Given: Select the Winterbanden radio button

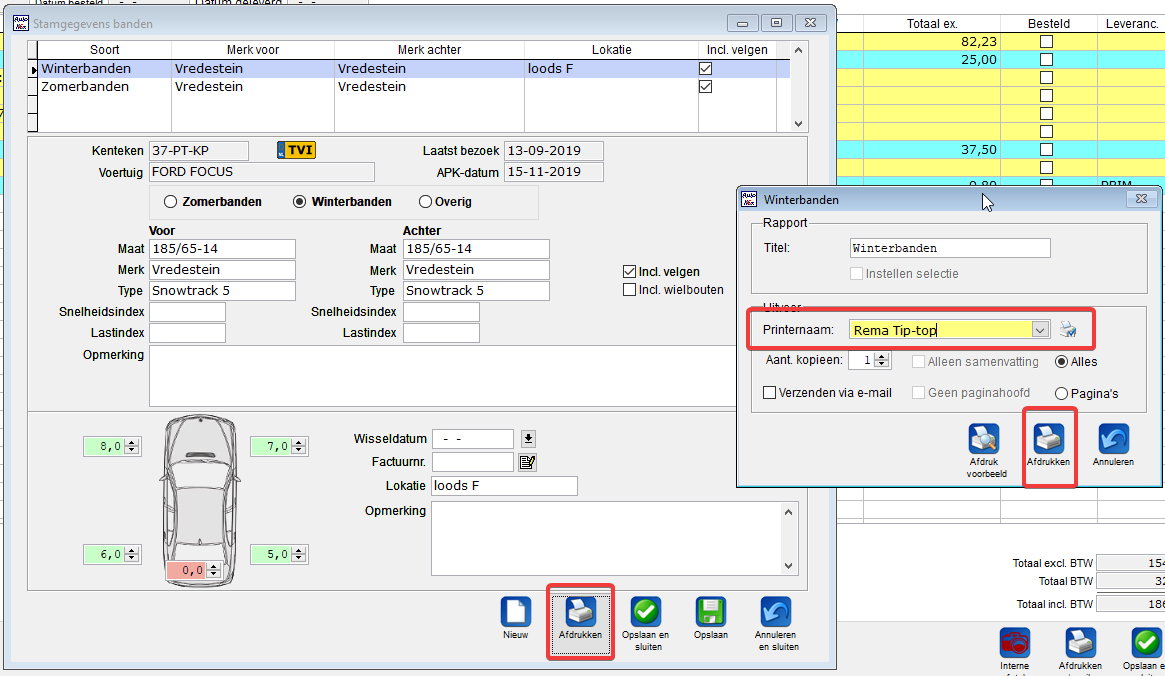Looking at the screenshot, I should (299, 201).
